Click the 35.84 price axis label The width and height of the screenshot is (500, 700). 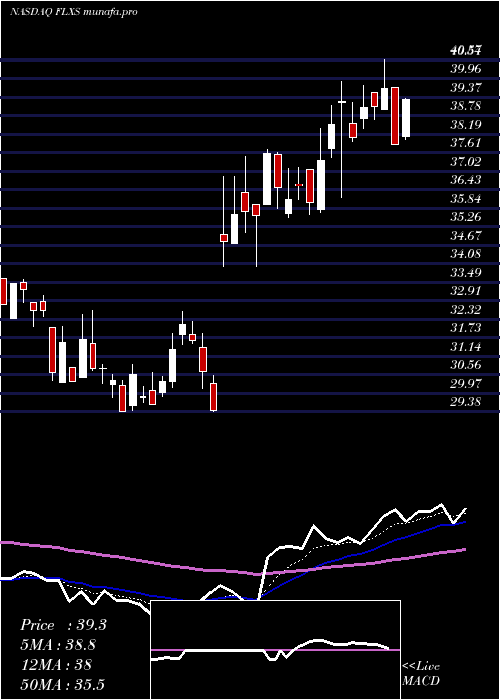click(466, 198)
